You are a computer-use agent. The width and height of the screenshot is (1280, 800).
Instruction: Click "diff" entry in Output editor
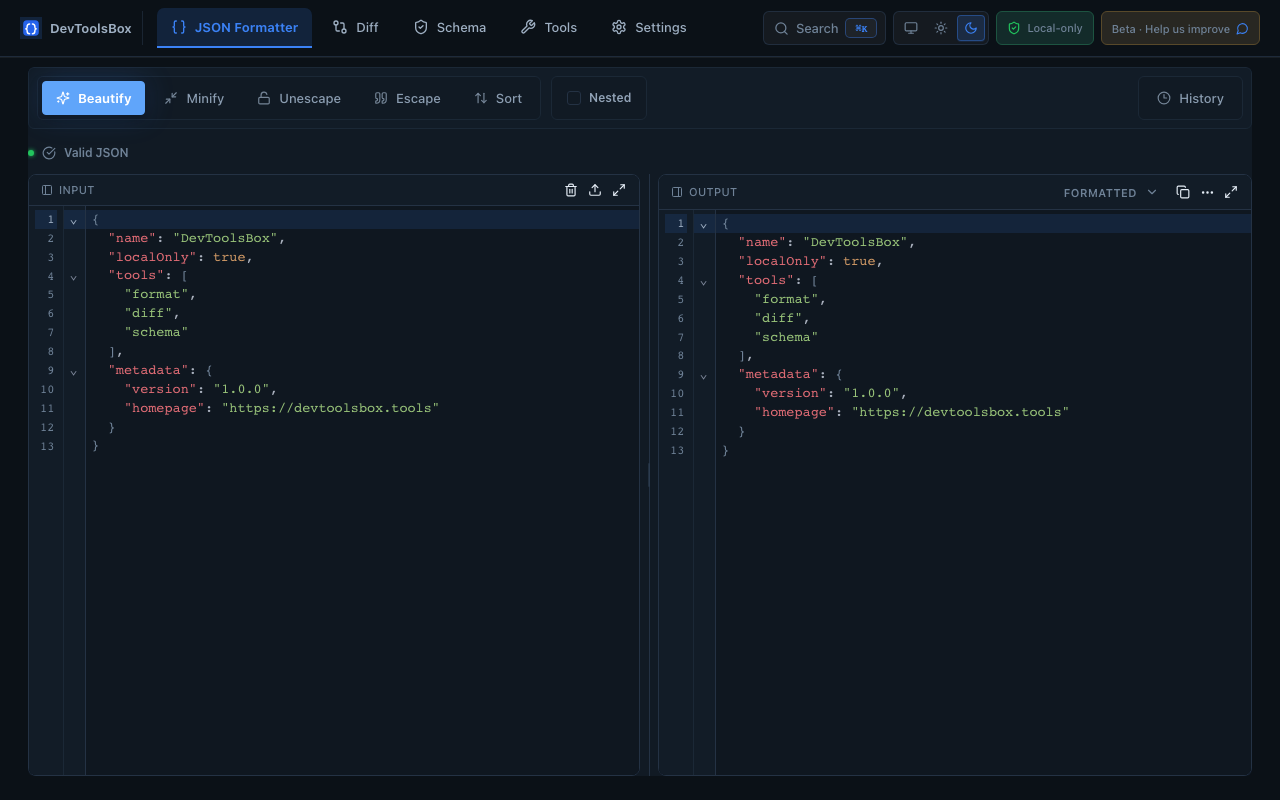(x=778, y=318)
